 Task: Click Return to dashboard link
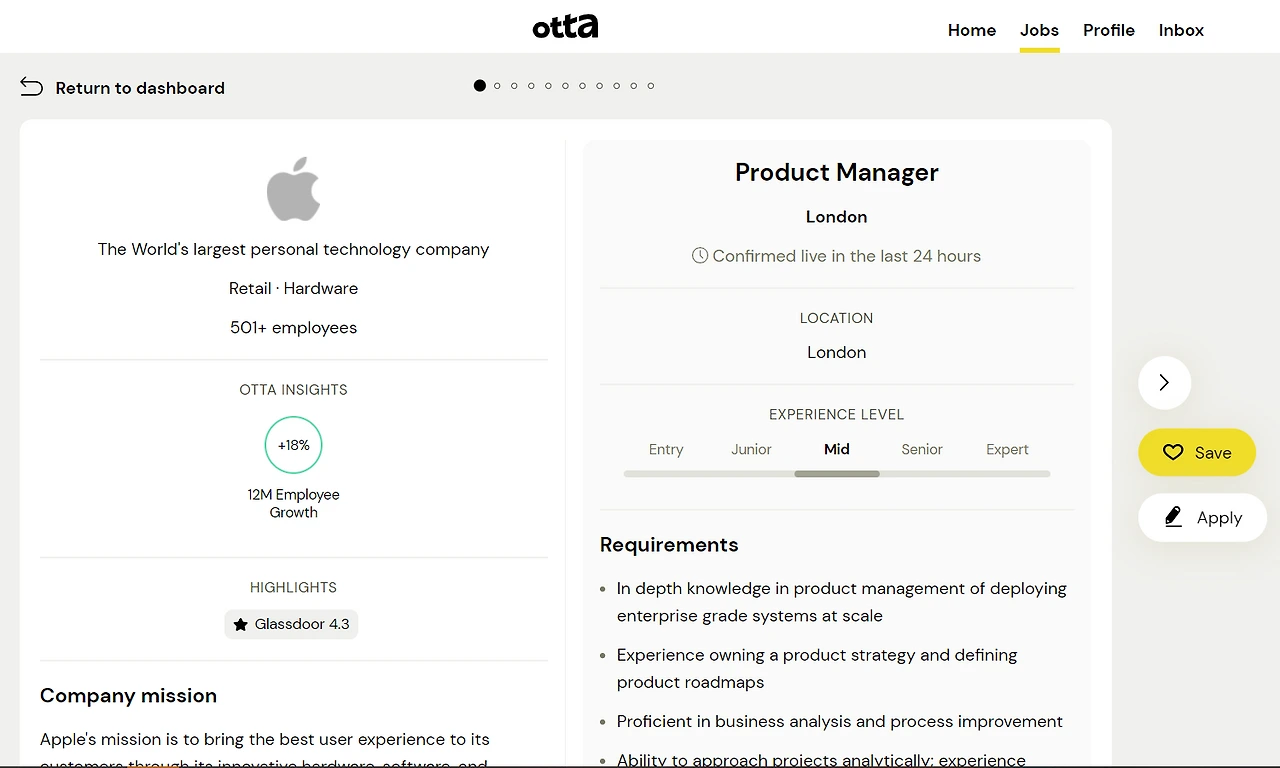pos(140,88)
